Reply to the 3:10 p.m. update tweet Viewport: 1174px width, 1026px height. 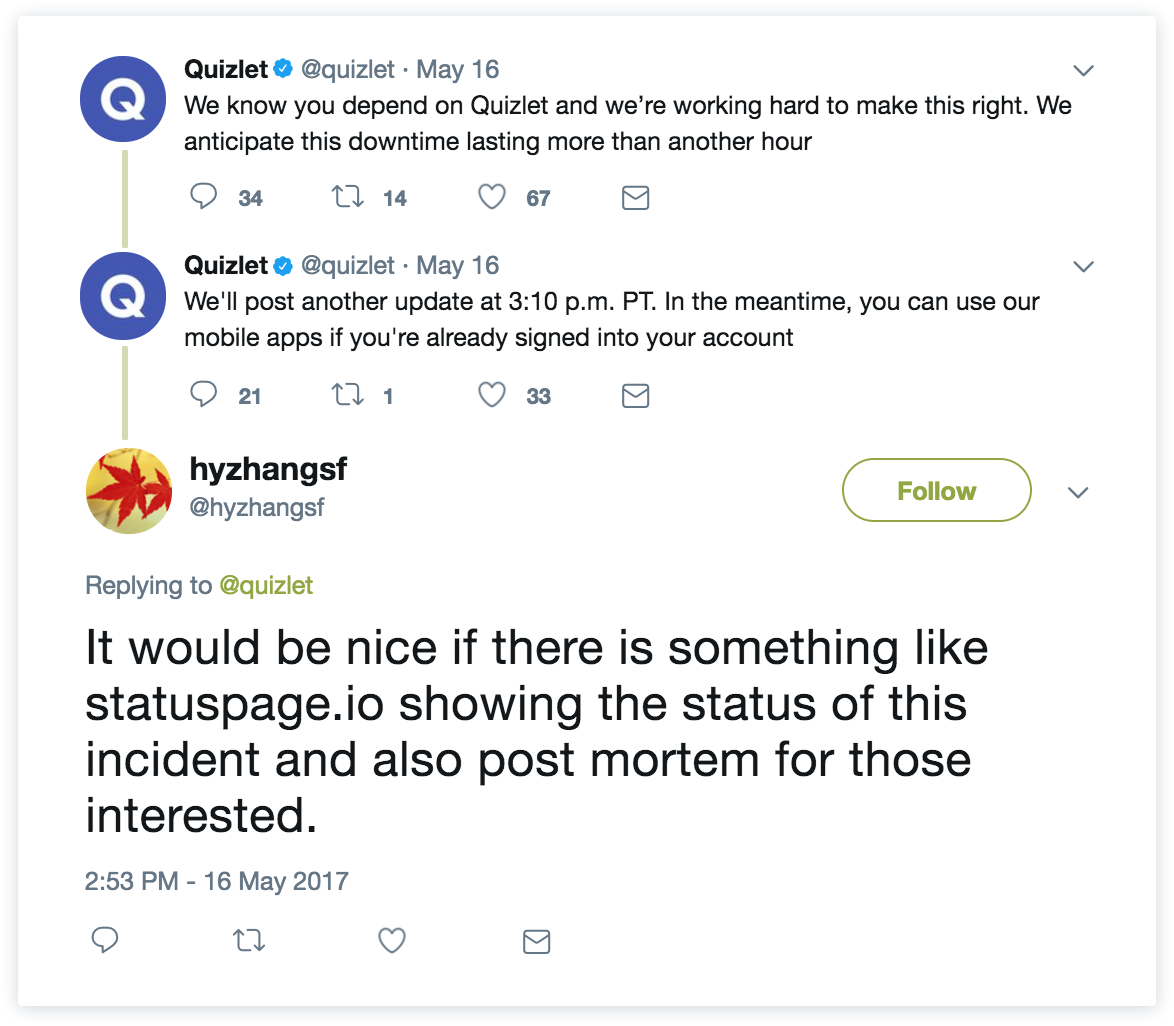tap(204, 395)
